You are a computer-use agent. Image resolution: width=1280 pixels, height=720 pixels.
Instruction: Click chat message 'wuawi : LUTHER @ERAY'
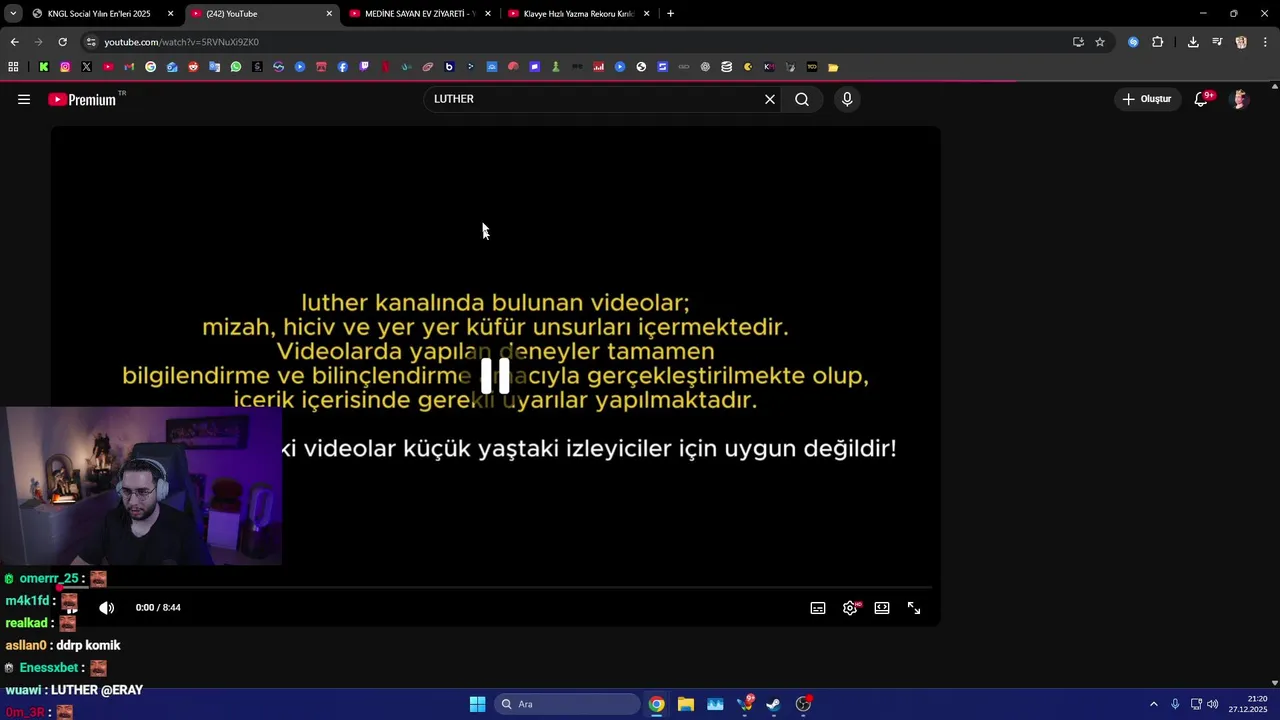pos(75,690)
